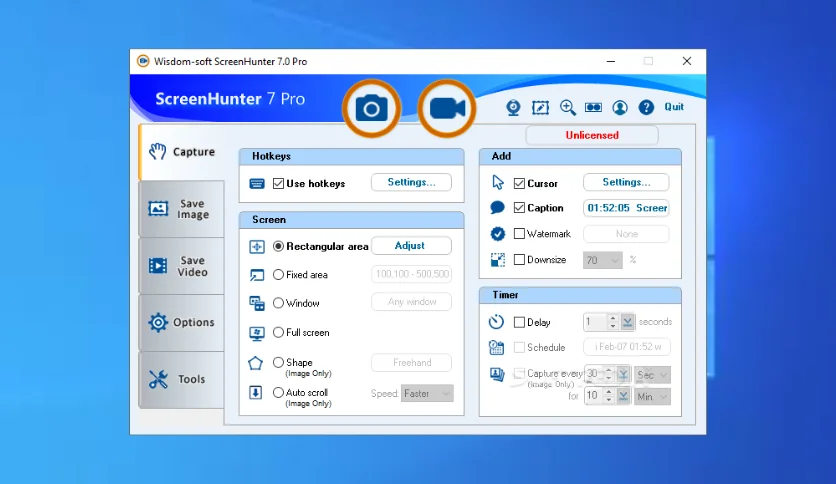Enable the Downsize checkbox
Image resolution: width=836 pixels, height=484 pixels.
click(x=519, y=260)
